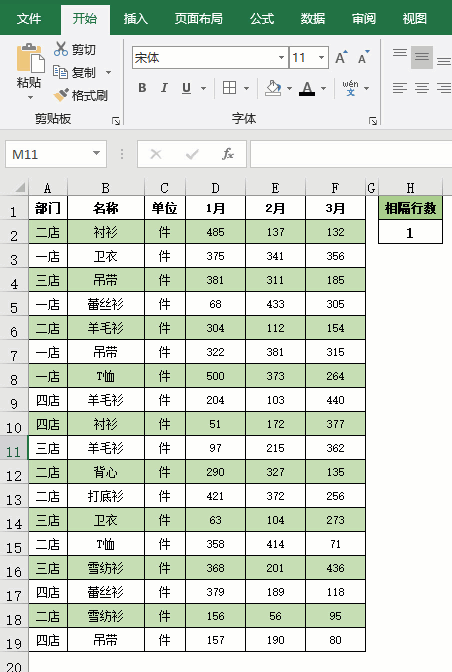Image resolution: width=452 pixels, height=672 pixels.
Task: Click cell H2 containing 1
Action: click(x=410, y=232)
